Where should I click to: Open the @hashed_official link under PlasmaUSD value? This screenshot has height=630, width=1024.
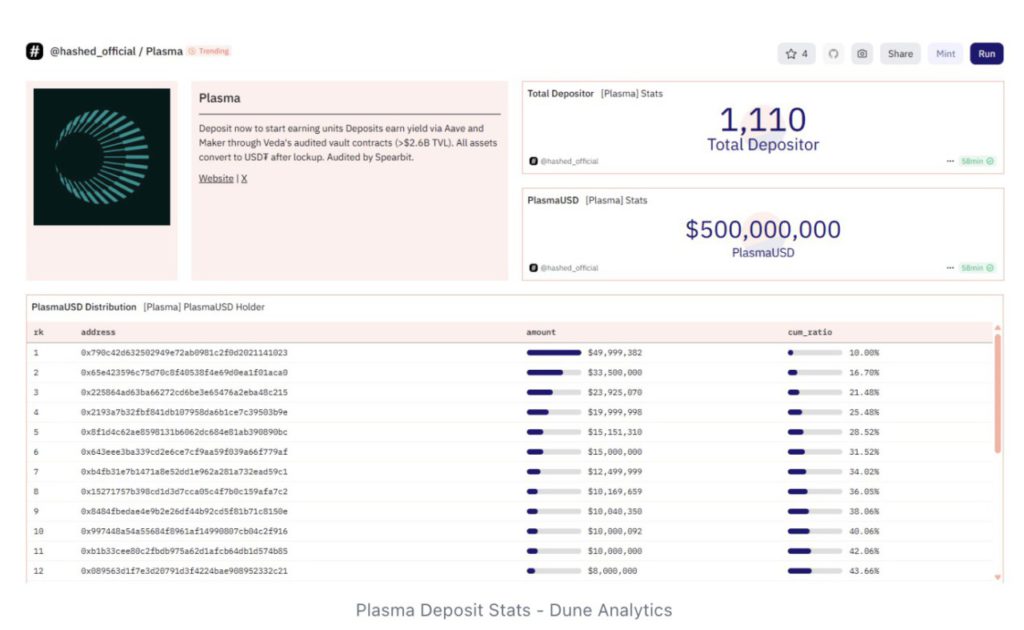point(569,268)
